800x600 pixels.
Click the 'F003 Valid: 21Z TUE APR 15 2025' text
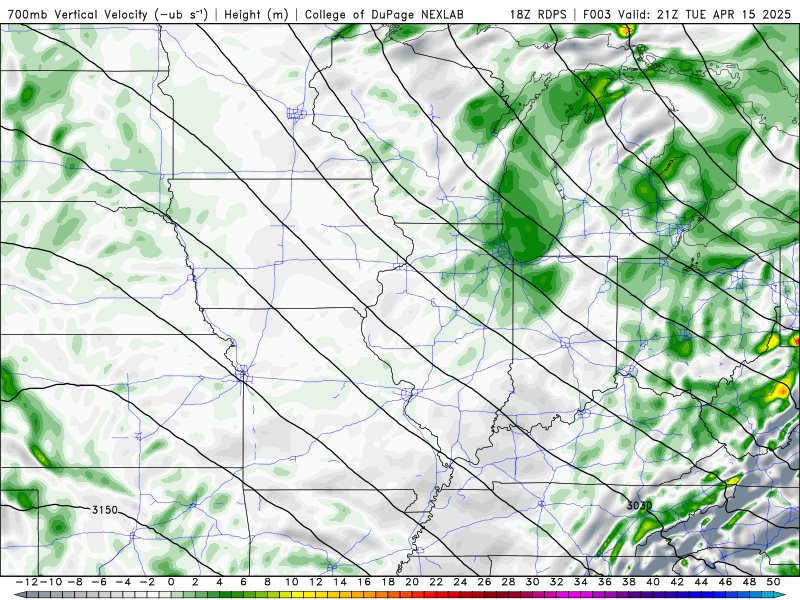[x=686, y=14]
